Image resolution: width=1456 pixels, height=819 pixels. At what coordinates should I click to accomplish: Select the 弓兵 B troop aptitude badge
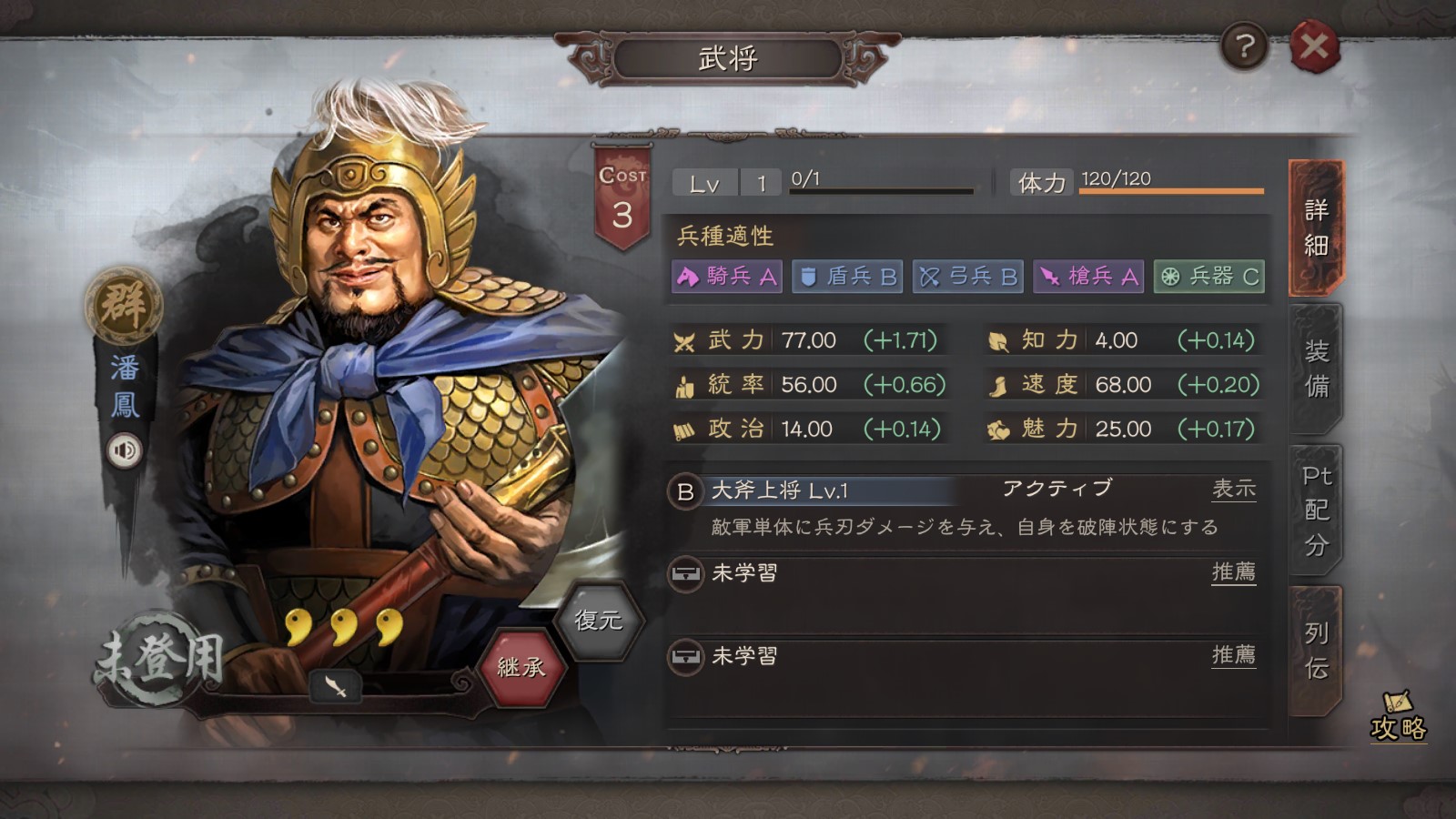pyautogui.click(x=968, y=277)
